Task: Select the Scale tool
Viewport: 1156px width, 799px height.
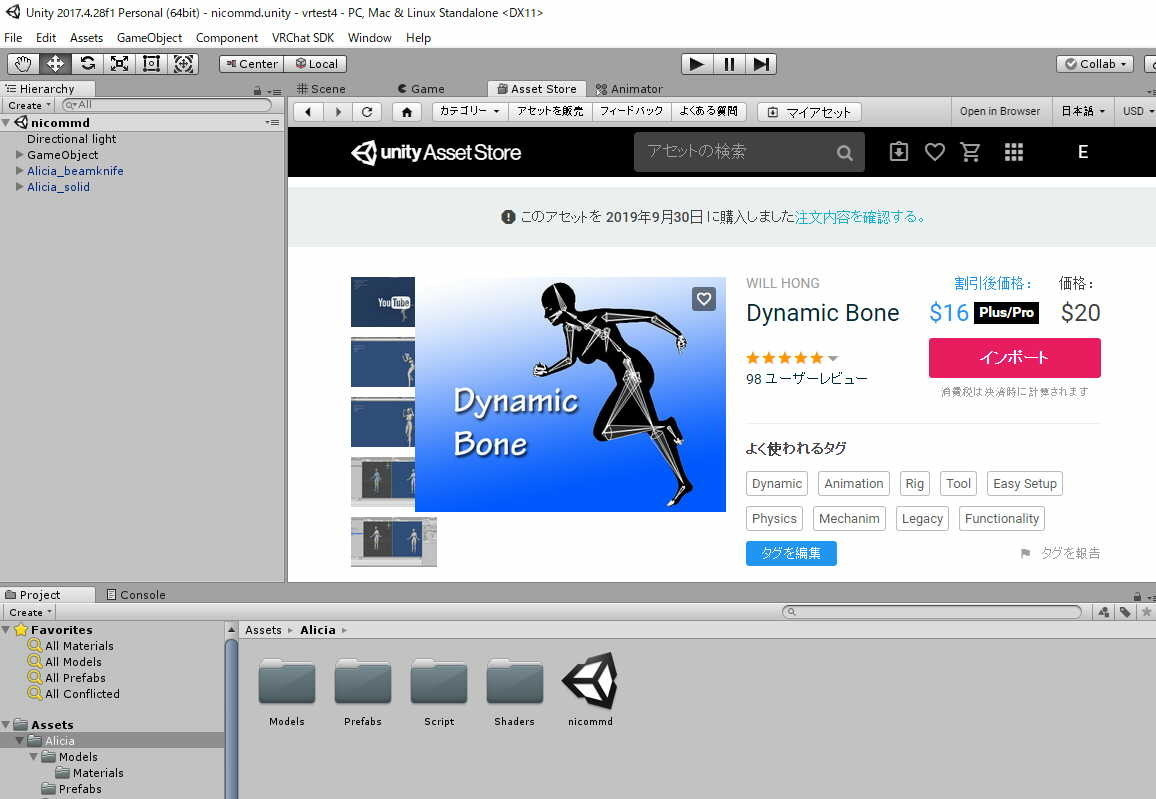Action: [x=119, y=64]
